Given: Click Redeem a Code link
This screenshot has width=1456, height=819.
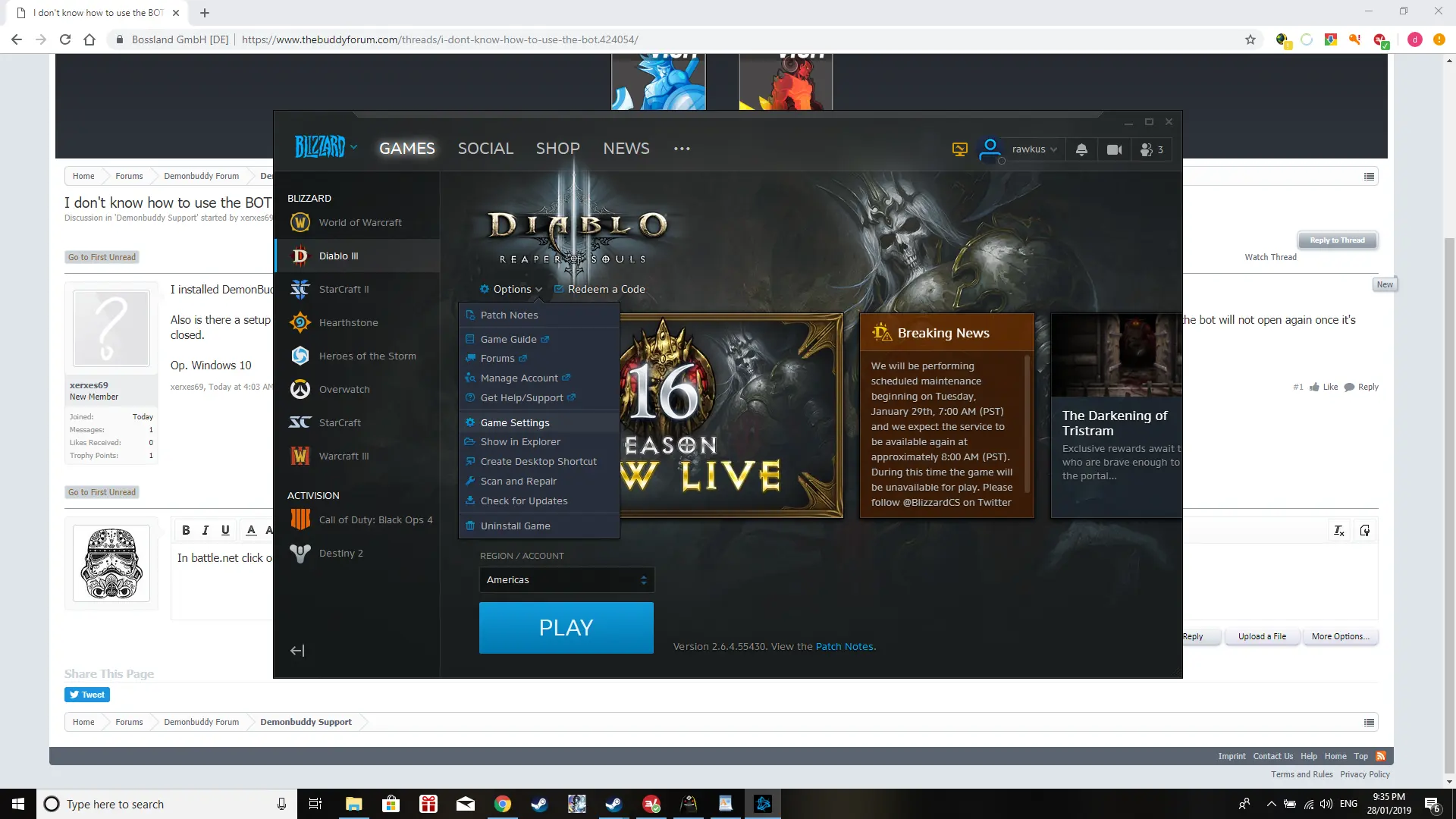Looking at the screenshot, I should tap(599, 289).
